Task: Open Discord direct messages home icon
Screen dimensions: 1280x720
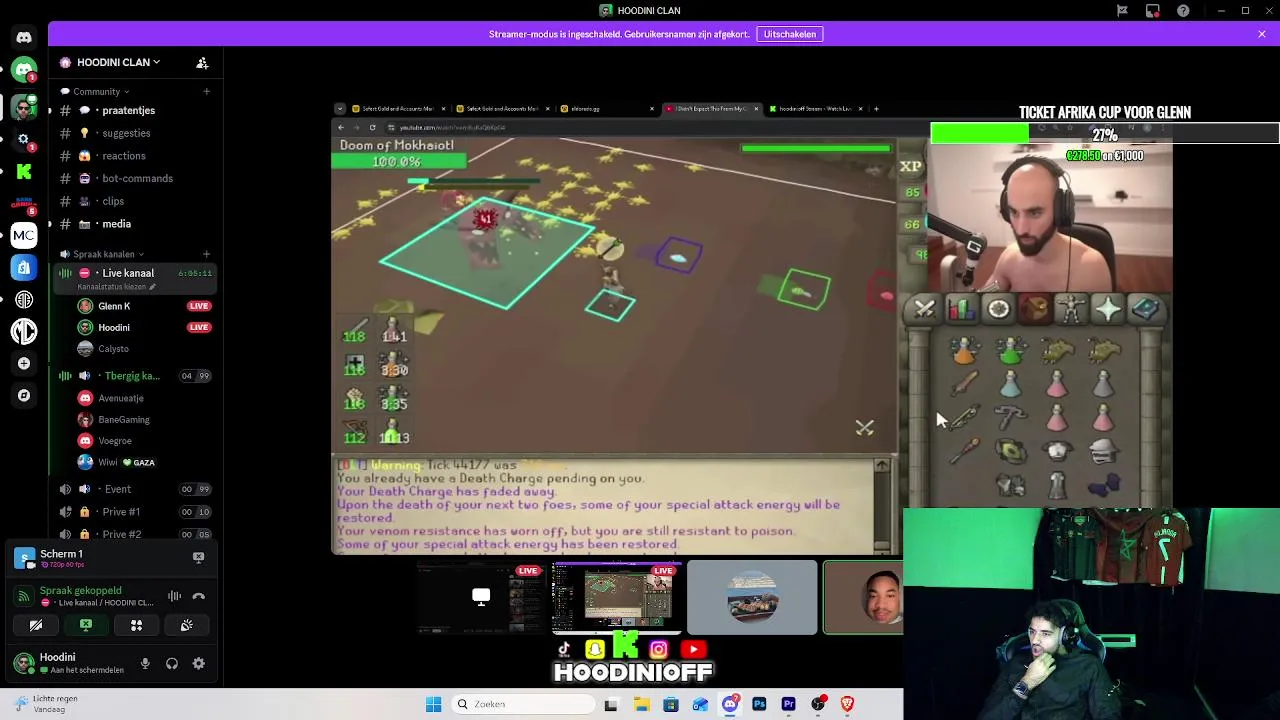Action: tap(24, 38)
